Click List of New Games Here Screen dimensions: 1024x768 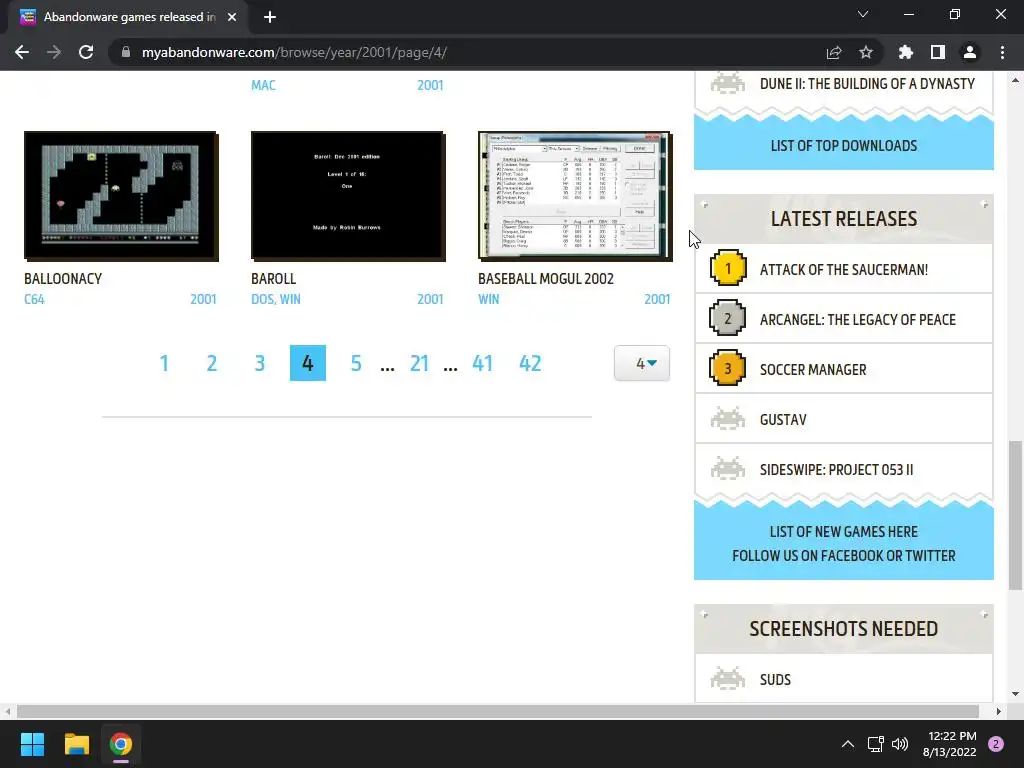[844, 532]
